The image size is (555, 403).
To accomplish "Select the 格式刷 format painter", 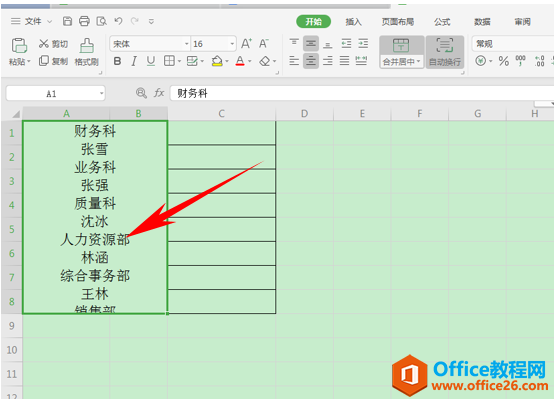I will 86,52.
